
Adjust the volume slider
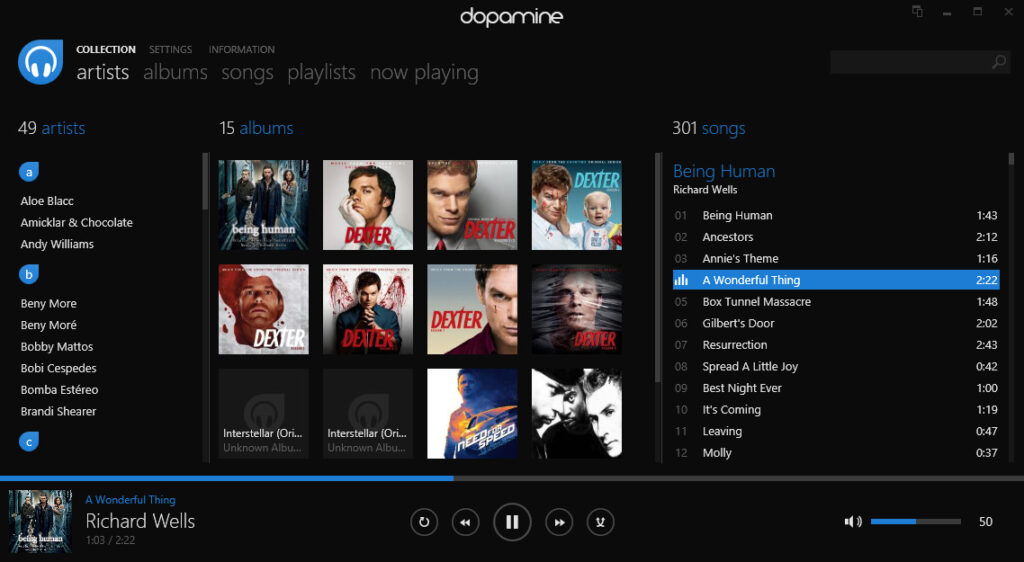pyautogui.click(x=915, y=521)
